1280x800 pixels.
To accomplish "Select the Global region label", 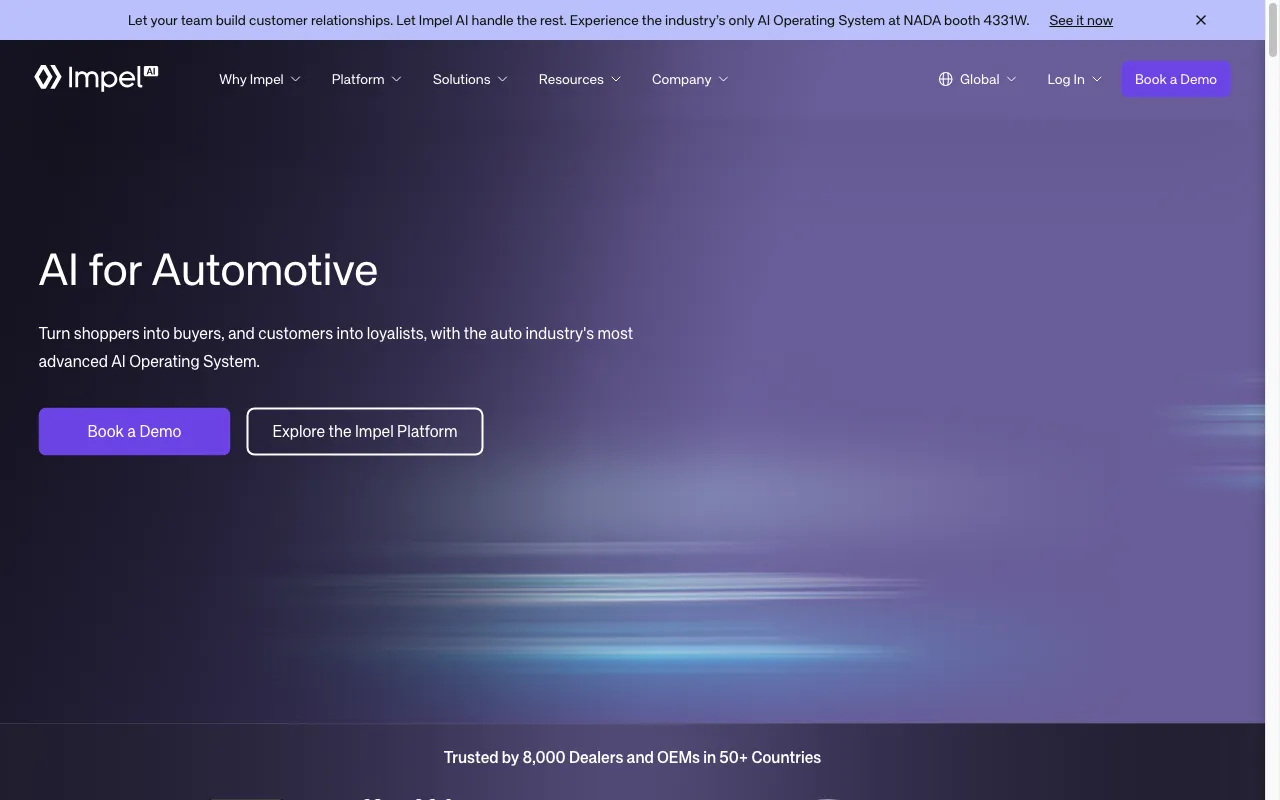I will [979, 79].
